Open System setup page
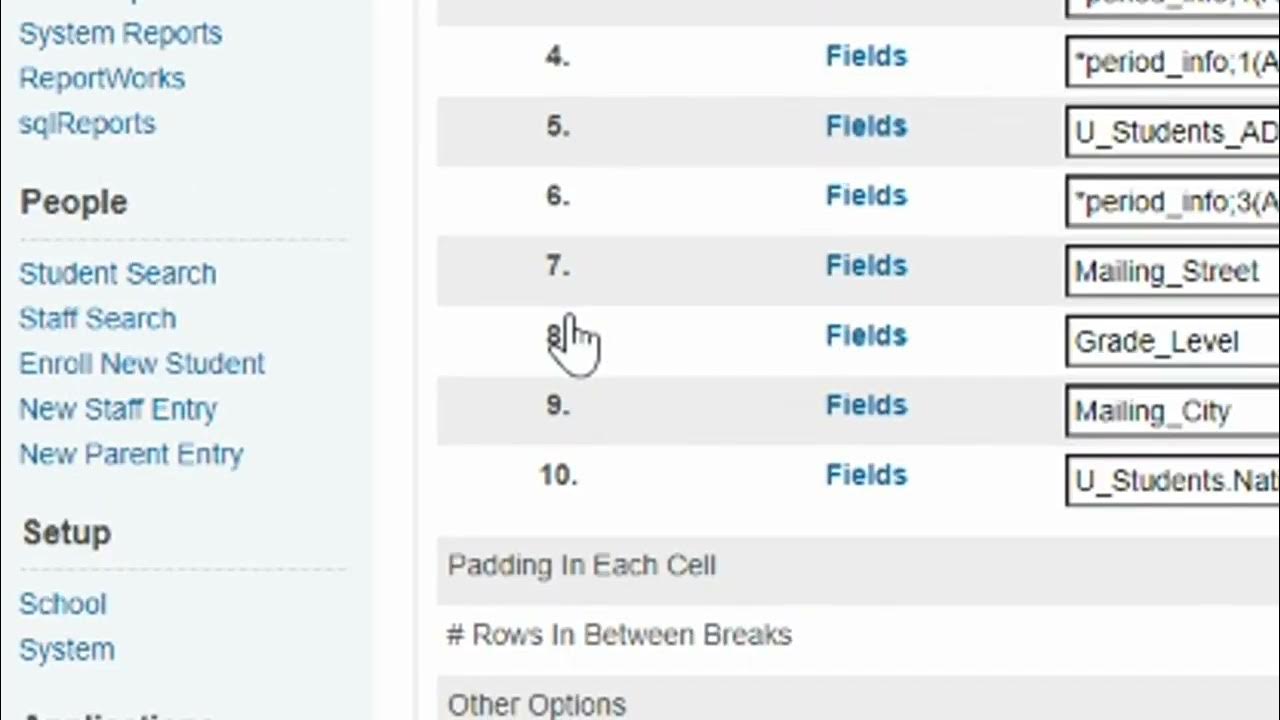 tap(66, 650)
